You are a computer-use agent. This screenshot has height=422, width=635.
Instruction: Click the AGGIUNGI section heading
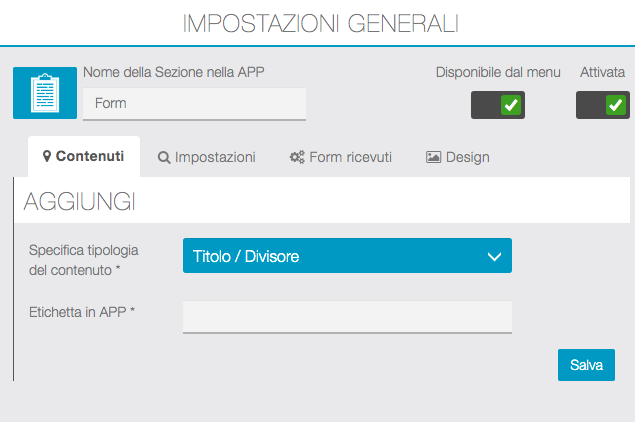point(79,201)
